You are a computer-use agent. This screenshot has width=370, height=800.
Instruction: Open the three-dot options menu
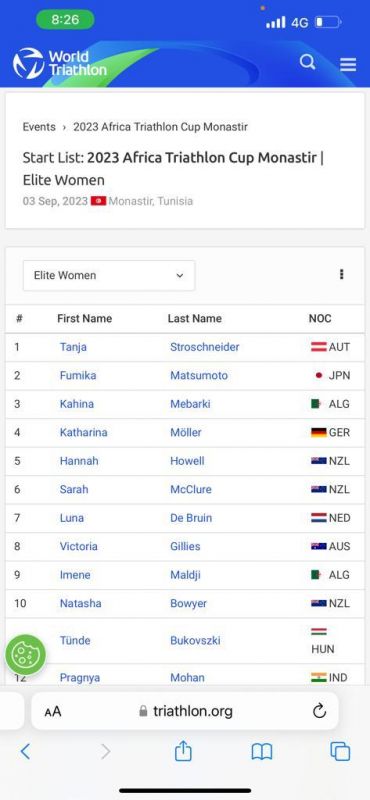coord(341,274)
